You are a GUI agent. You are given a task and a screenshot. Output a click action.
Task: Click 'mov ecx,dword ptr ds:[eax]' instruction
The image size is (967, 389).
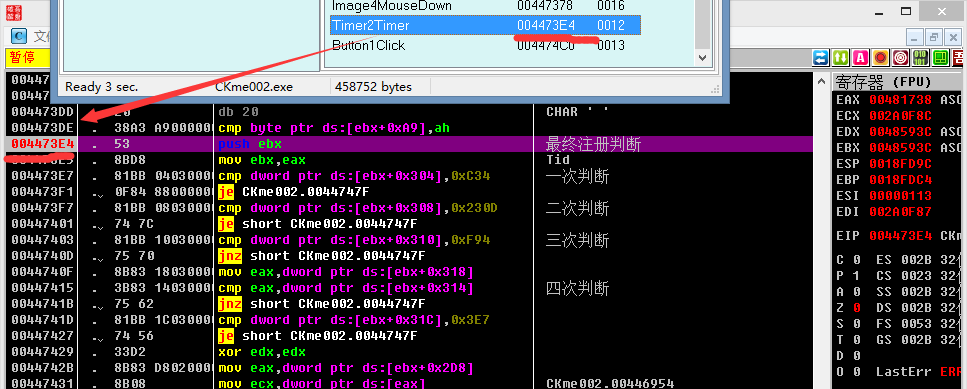coord(322,384)
